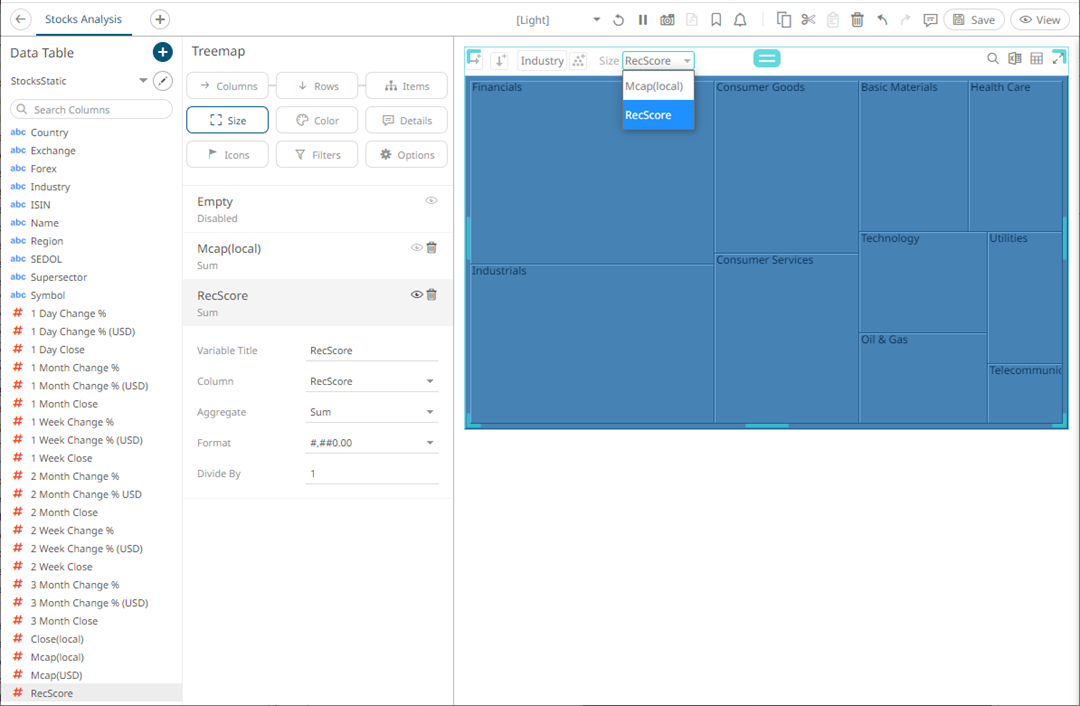Click the add-breakdown icon left of Industry

pyautogui.click(x=475, y=60)
